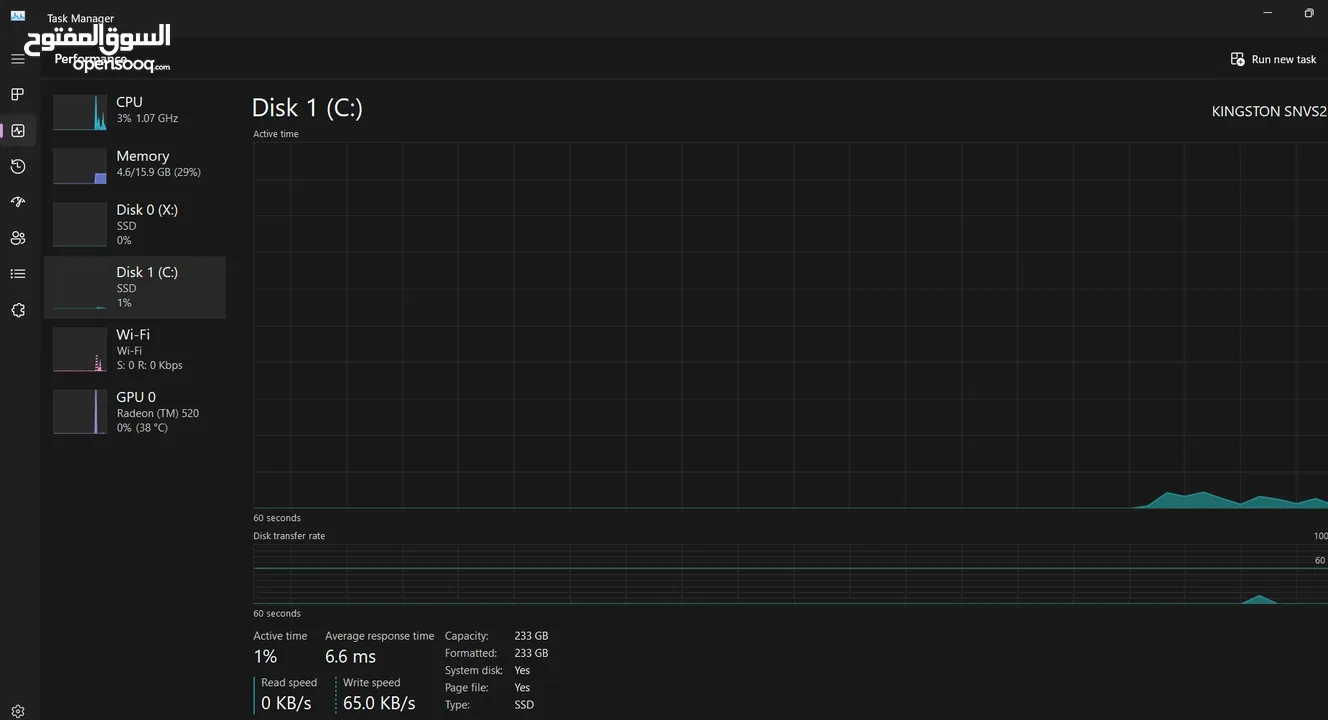The width and height of the screenshot is (1328, 720).
Task: Select the GPU 0 item
Action: pyautogui.click(x=134, y=411)
